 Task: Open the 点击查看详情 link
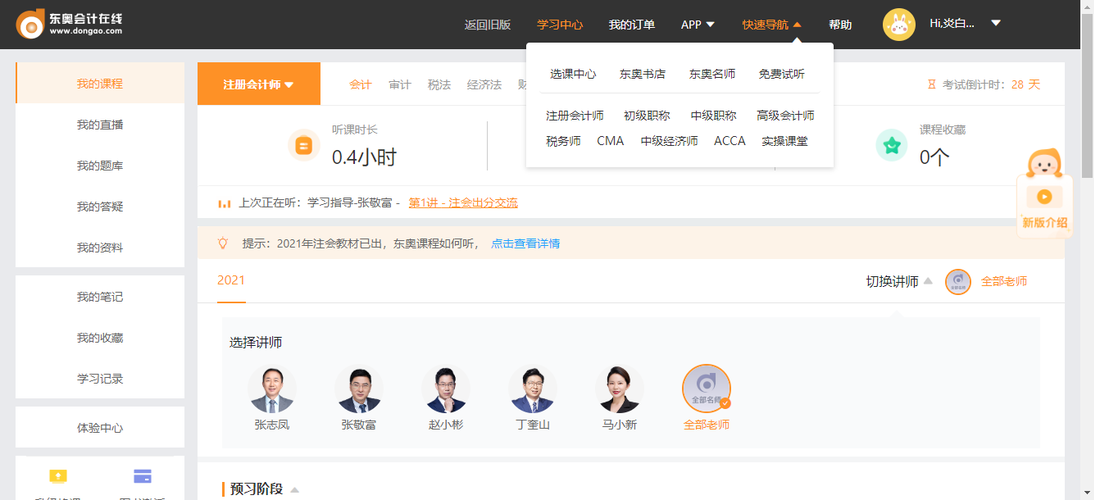pos(525,243)
